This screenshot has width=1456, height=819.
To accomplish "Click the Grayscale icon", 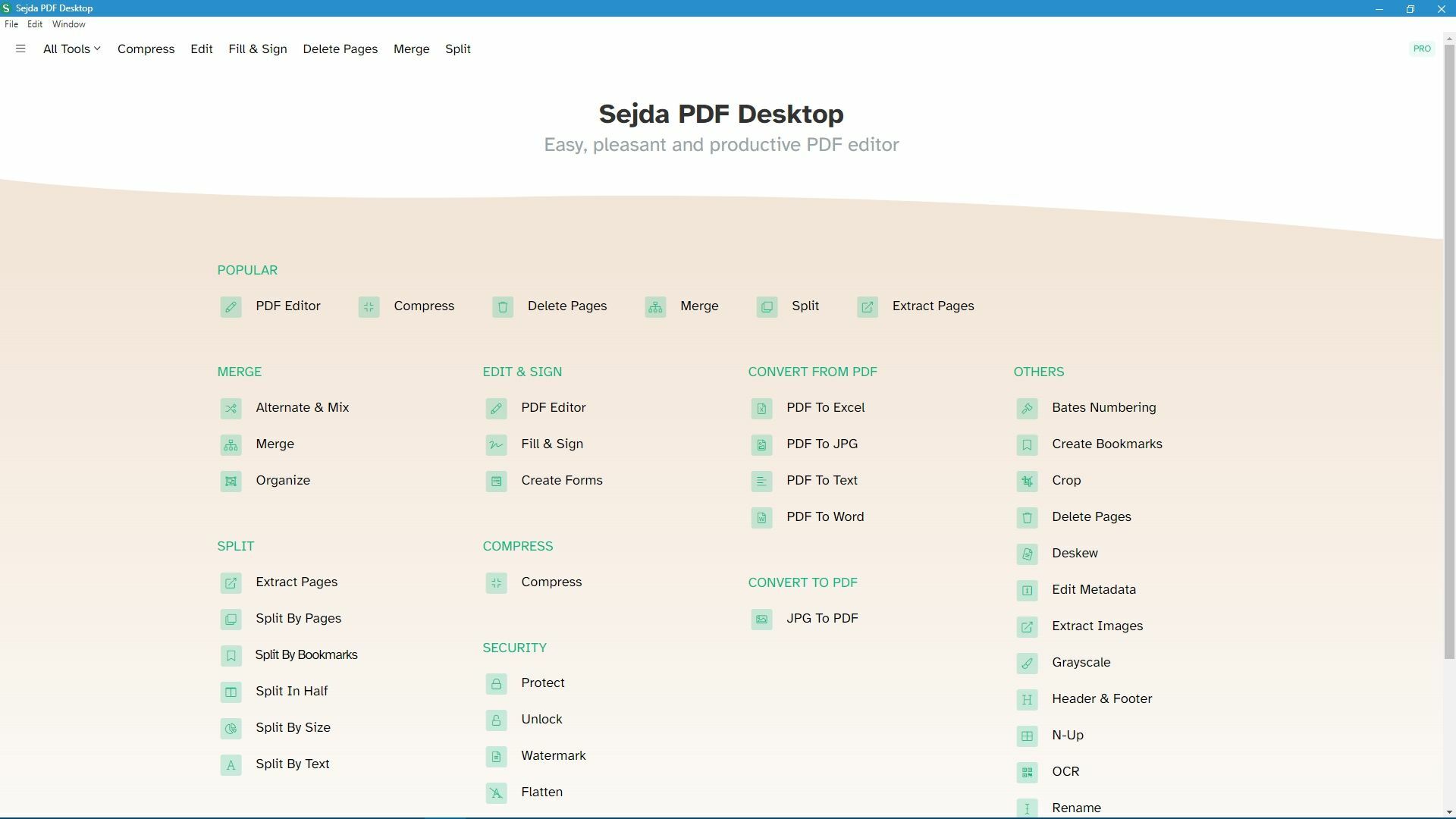I will [1028, 664].
